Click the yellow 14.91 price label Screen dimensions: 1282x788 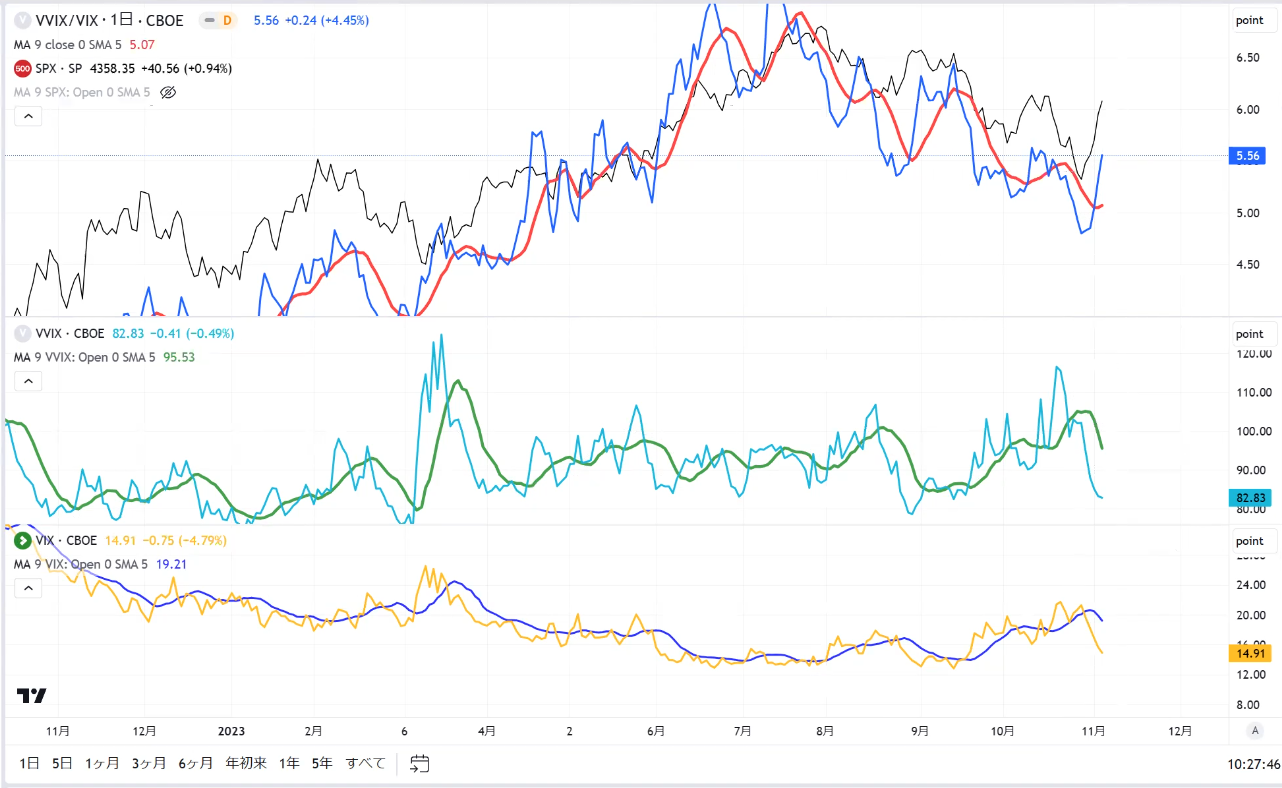pyautogui.click(x=1248, y=654)
